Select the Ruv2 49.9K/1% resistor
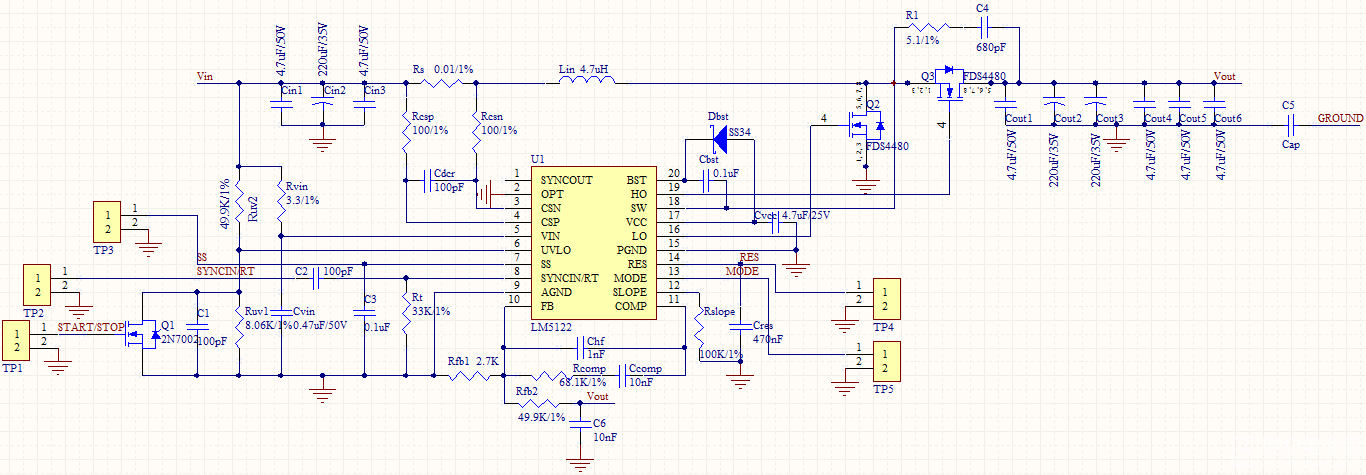Viewport: 1366px width, 475px height. pyautogui.click(x=238, y=201)
